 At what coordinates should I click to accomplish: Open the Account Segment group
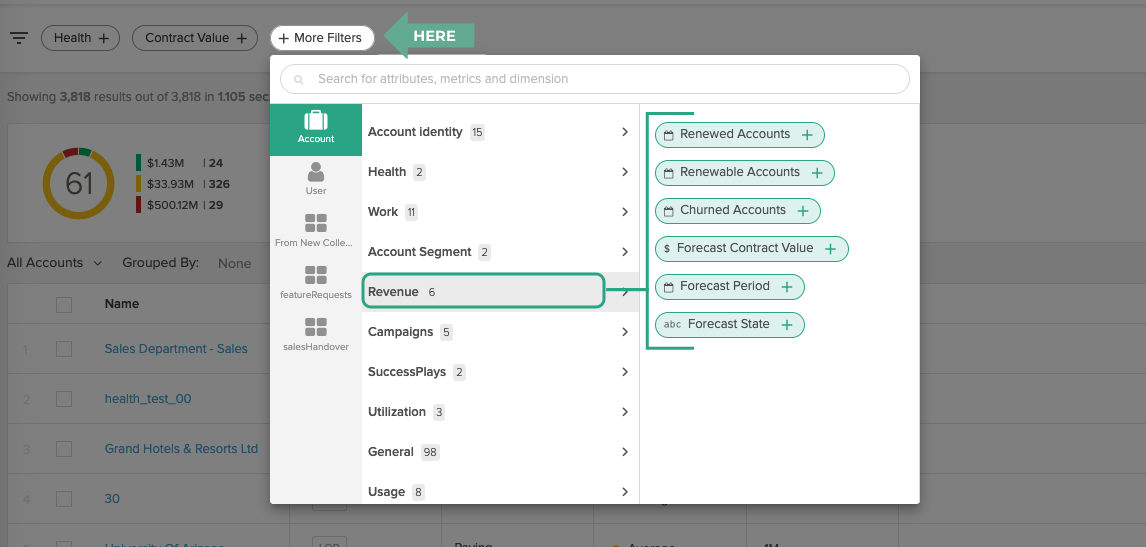pos(500,252)
